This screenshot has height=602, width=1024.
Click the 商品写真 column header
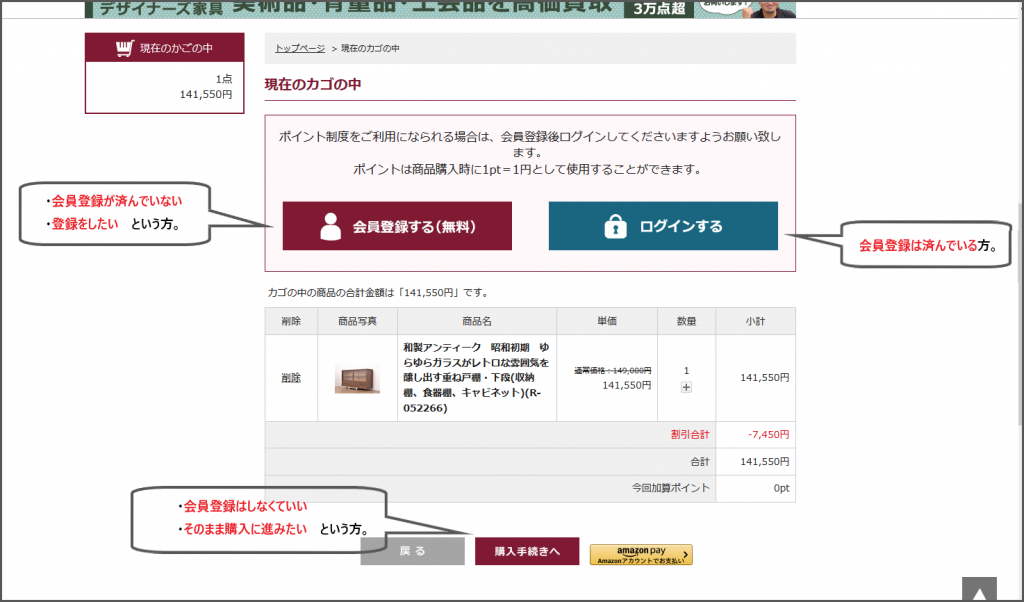point(357,321)
